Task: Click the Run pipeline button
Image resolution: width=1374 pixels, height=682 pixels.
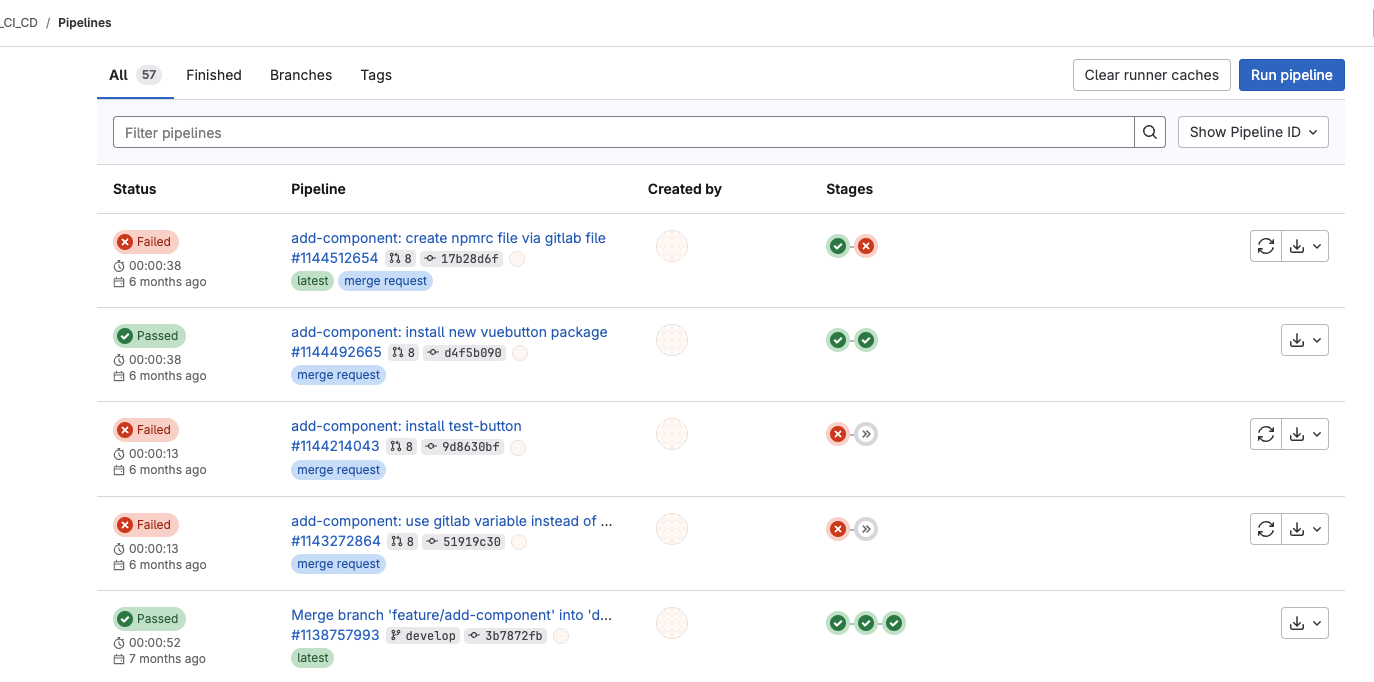Action: (x=1291, y=75)
